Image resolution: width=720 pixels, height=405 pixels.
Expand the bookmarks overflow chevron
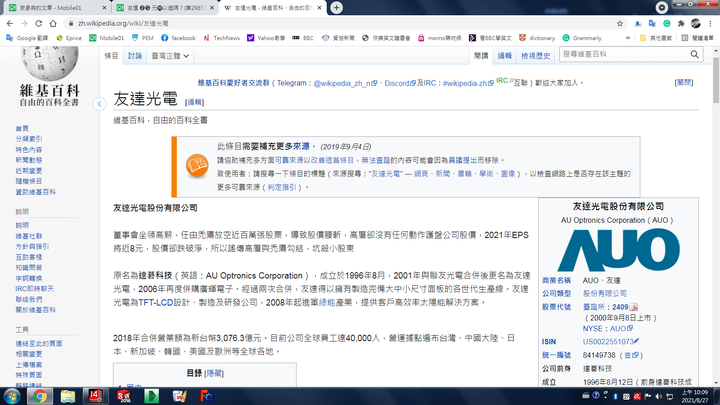coord(628,38)
